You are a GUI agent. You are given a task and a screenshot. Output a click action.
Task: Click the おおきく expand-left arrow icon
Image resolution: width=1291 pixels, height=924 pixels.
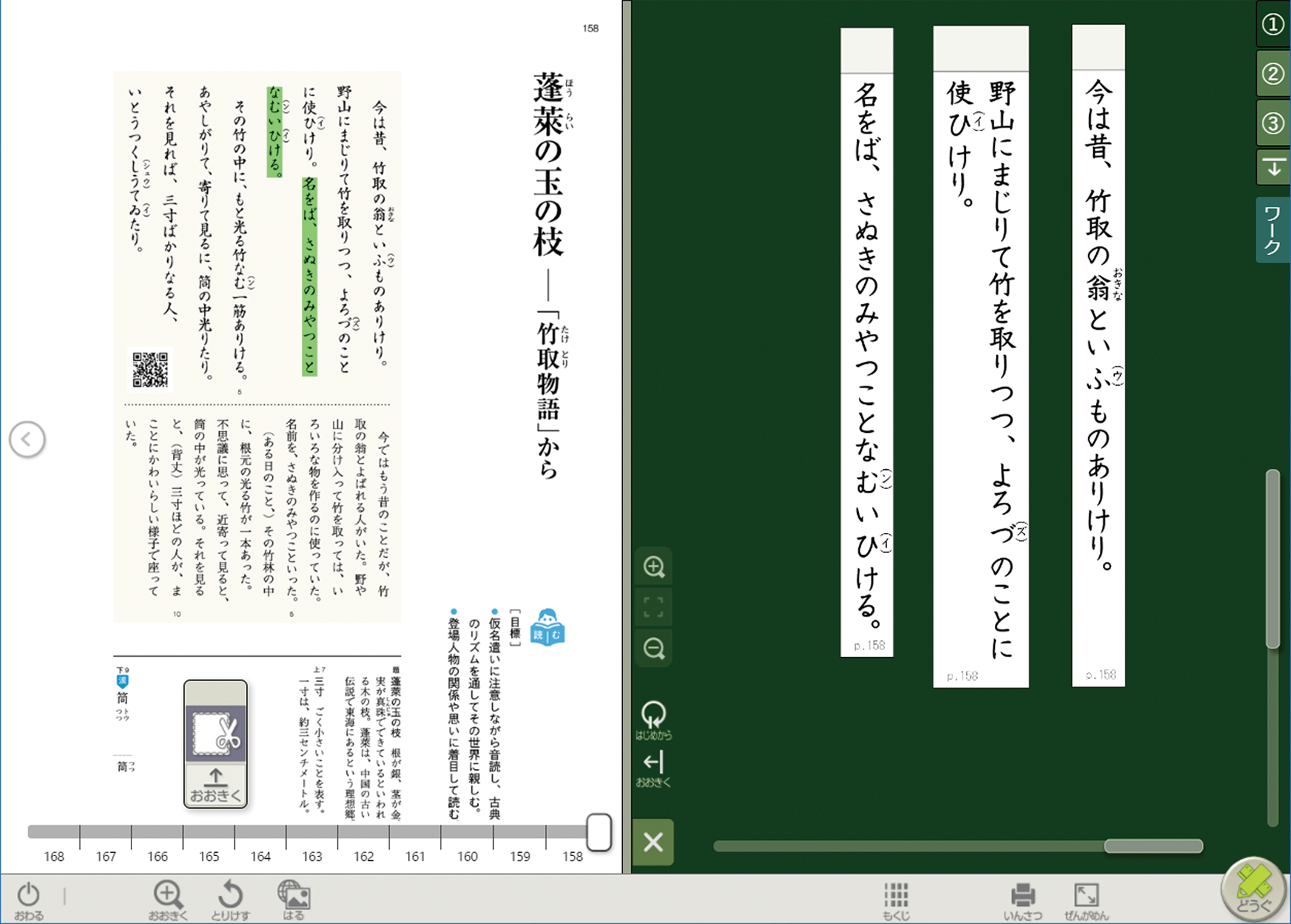pos(654,770)
